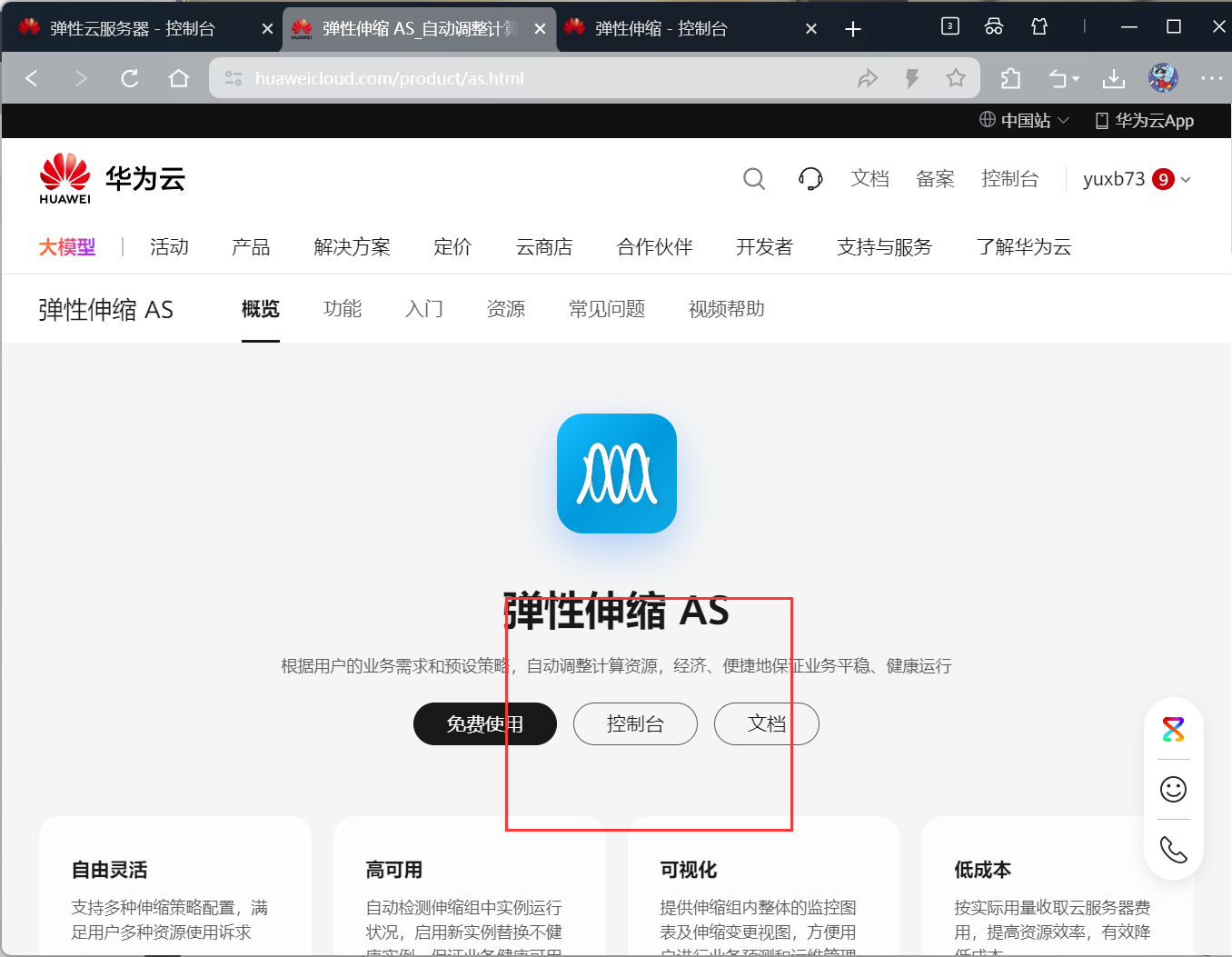1232x957 pixels.
Task: Open the undo toolbar dropdown arrow
Action: [x=1076, y=79]
